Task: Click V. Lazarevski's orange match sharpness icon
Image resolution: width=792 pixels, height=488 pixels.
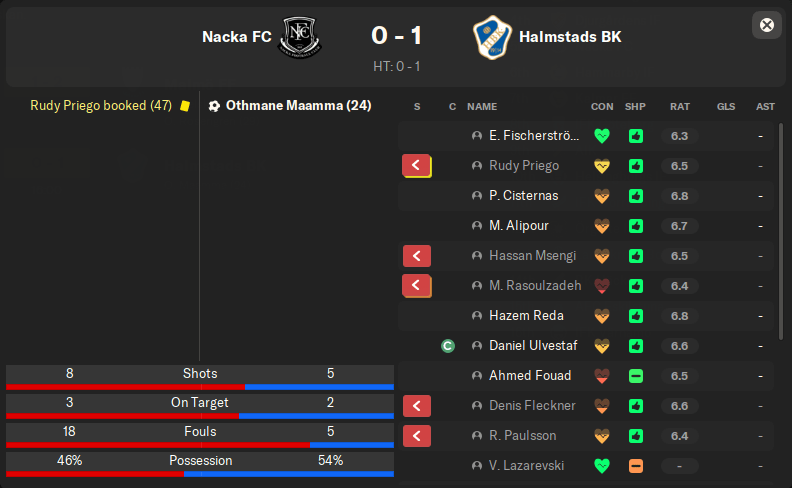Action: (635, 466)
